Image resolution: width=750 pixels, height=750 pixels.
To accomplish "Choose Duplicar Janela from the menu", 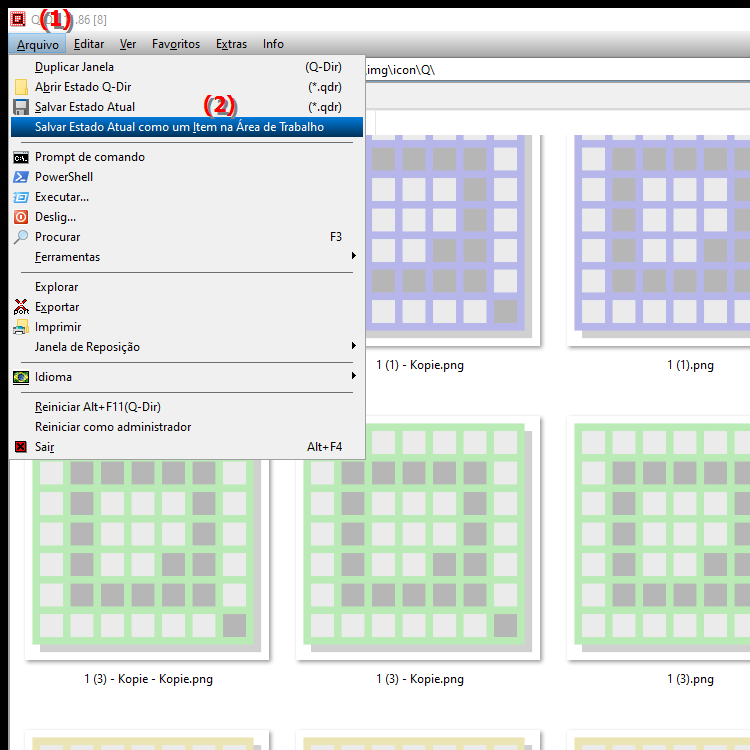I will [x=74, y=67].
